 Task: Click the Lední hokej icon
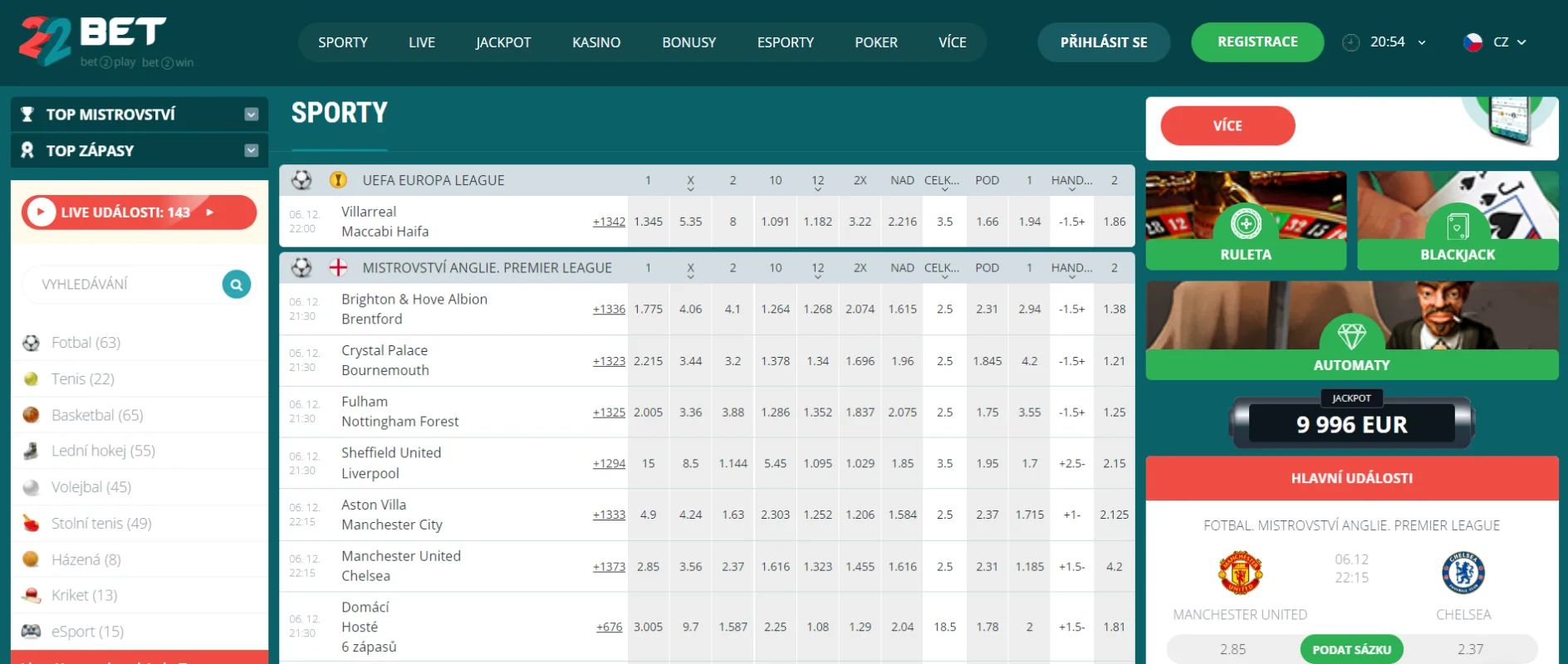32,451
